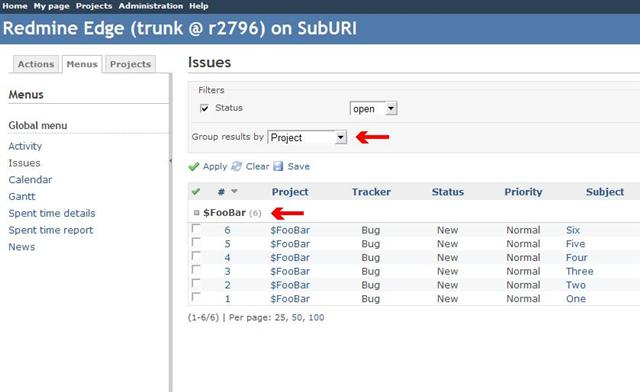640x392 pixels.
Task: Open issue subject 'Two'
Action: coord(576,285)
